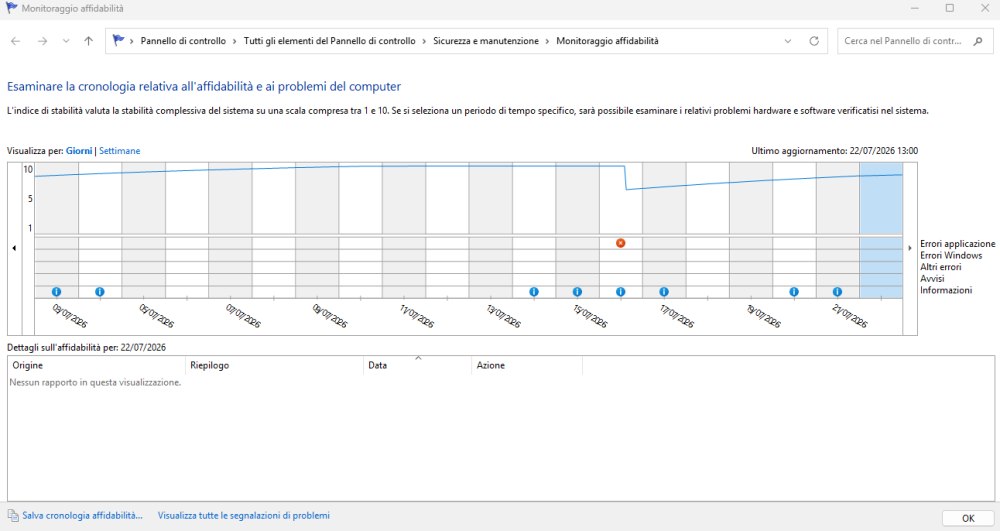Select the 16/07/2026 stability drop in chart
The height and width of the screenshot is (531, 1000).
[x=626, y=178]
